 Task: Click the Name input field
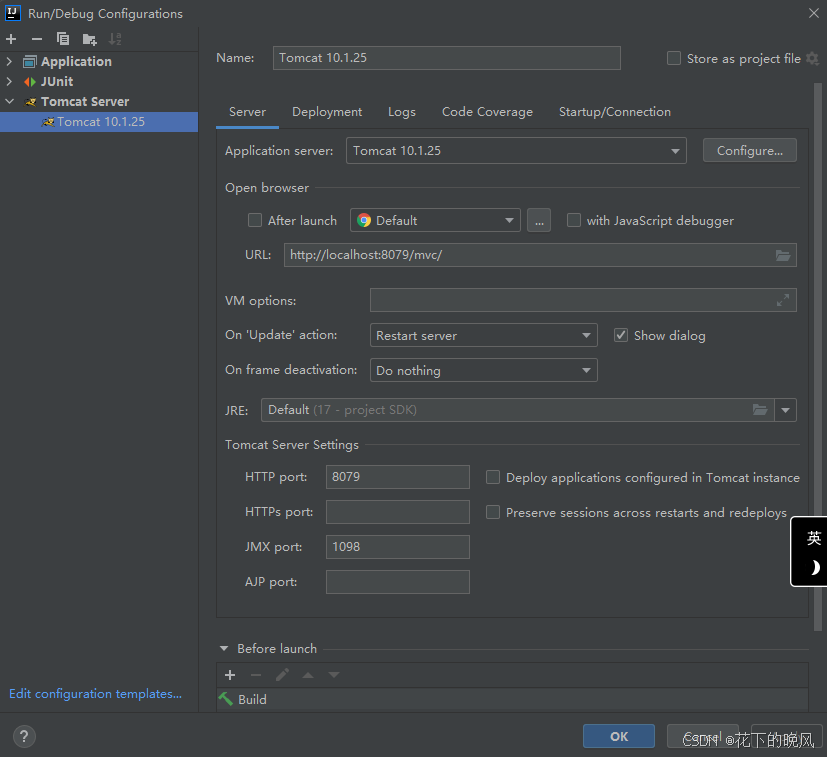447,58
